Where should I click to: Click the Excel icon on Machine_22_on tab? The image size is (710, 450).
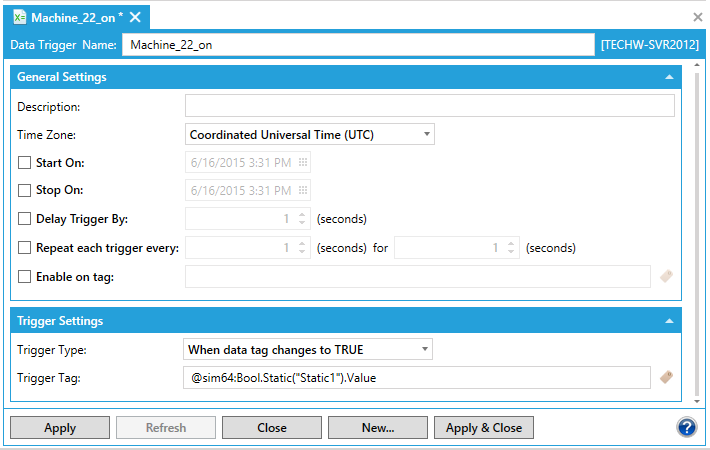(x=19, y=17)
